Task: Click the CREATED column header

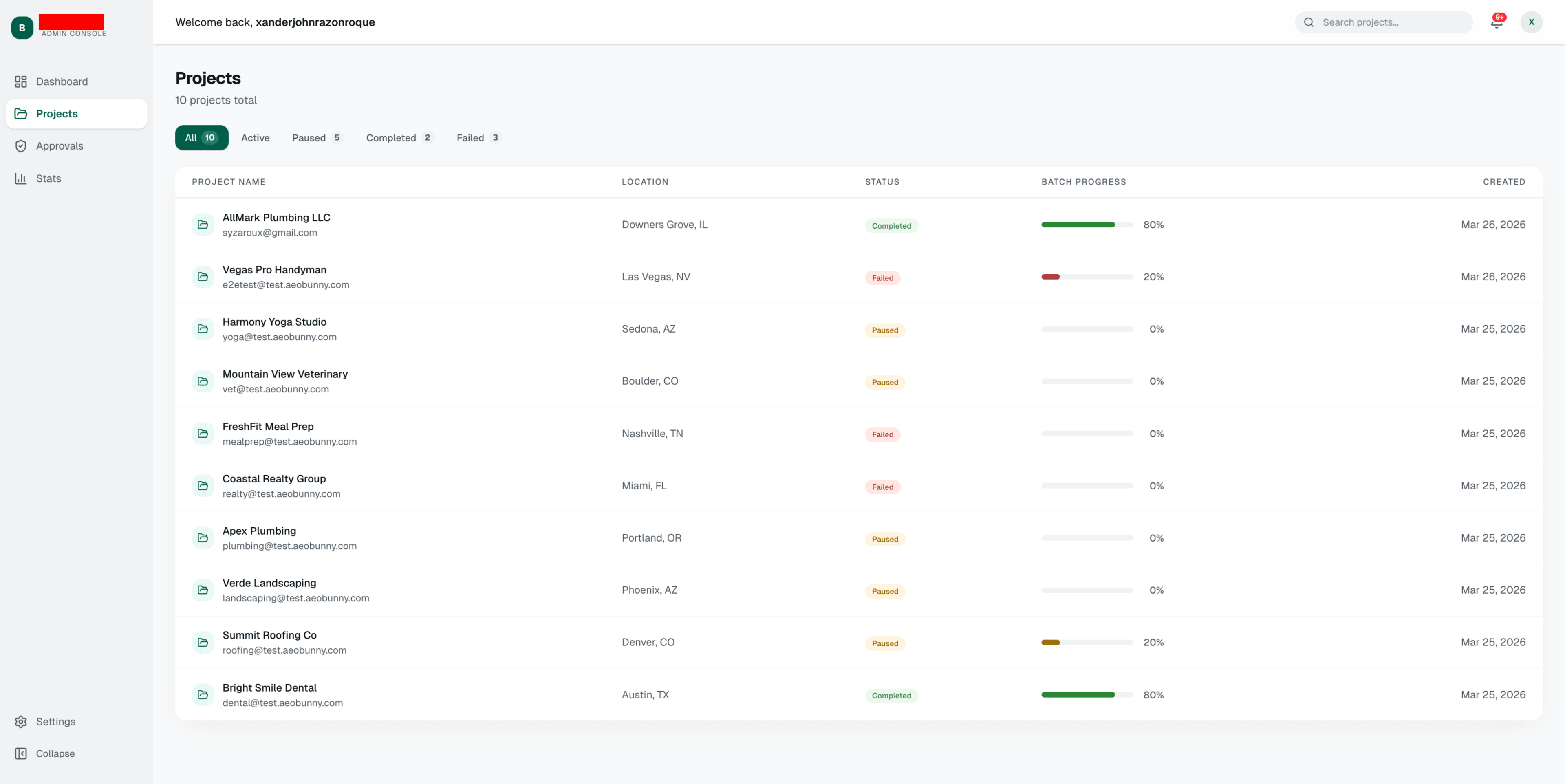Action: [x=1503, y=182]
